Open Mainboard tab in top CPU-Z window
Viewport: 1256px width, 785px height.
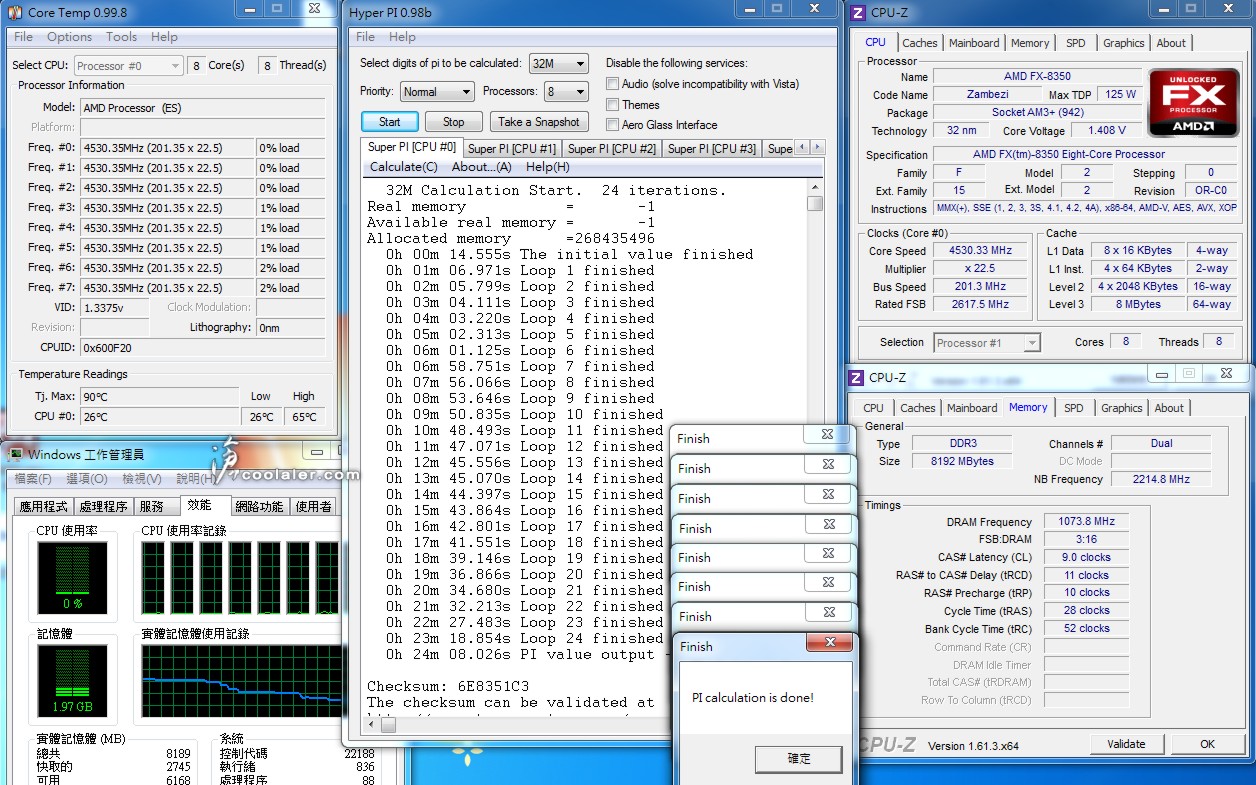pos(974,43)
